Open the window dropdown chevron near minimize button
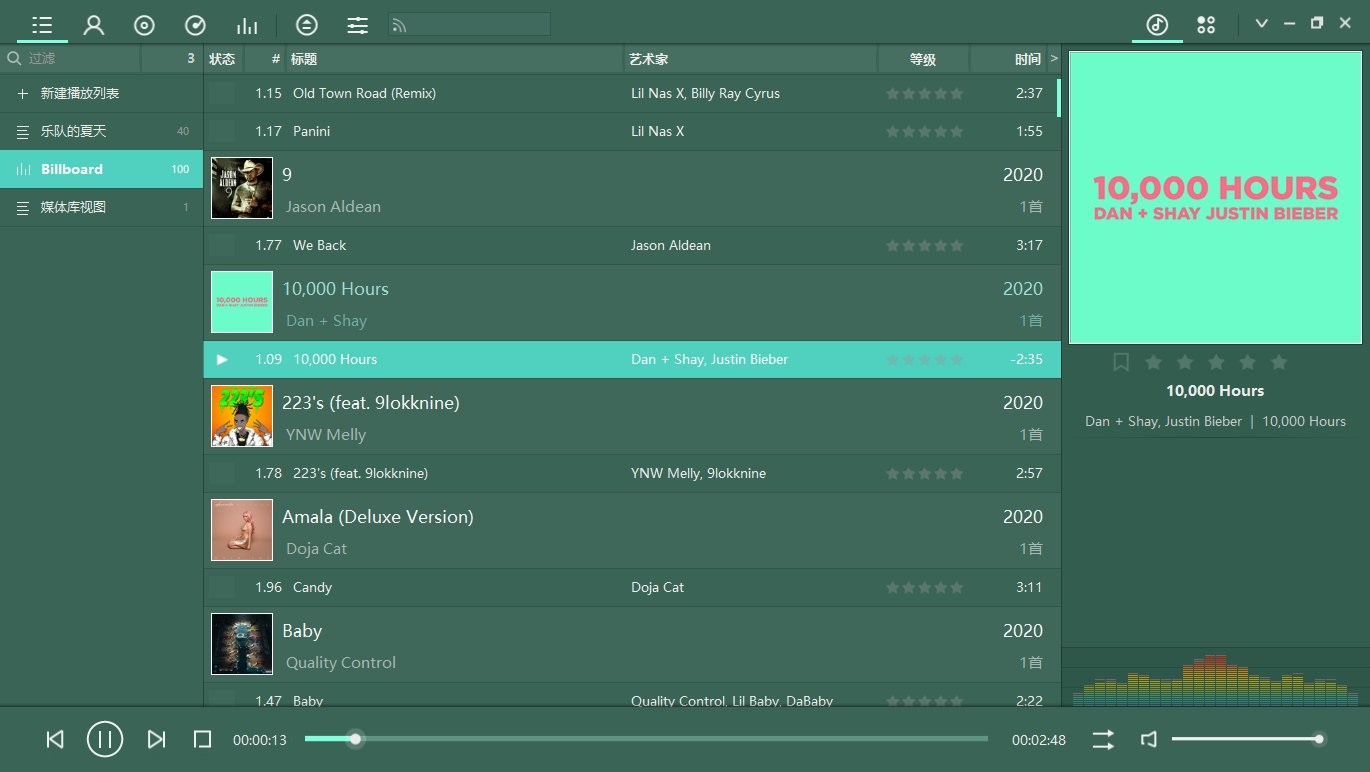 pyautogui.click(x=1261, y=22)
